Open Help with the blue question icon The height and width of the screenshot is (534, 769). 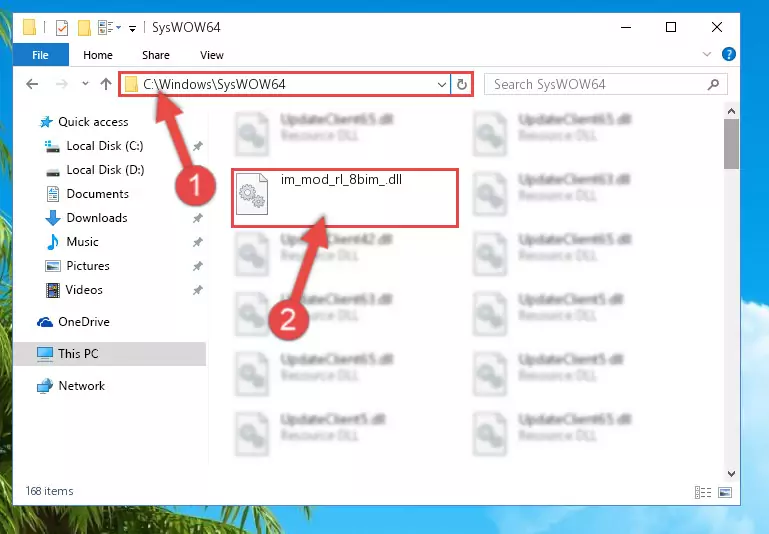[728, 54]
